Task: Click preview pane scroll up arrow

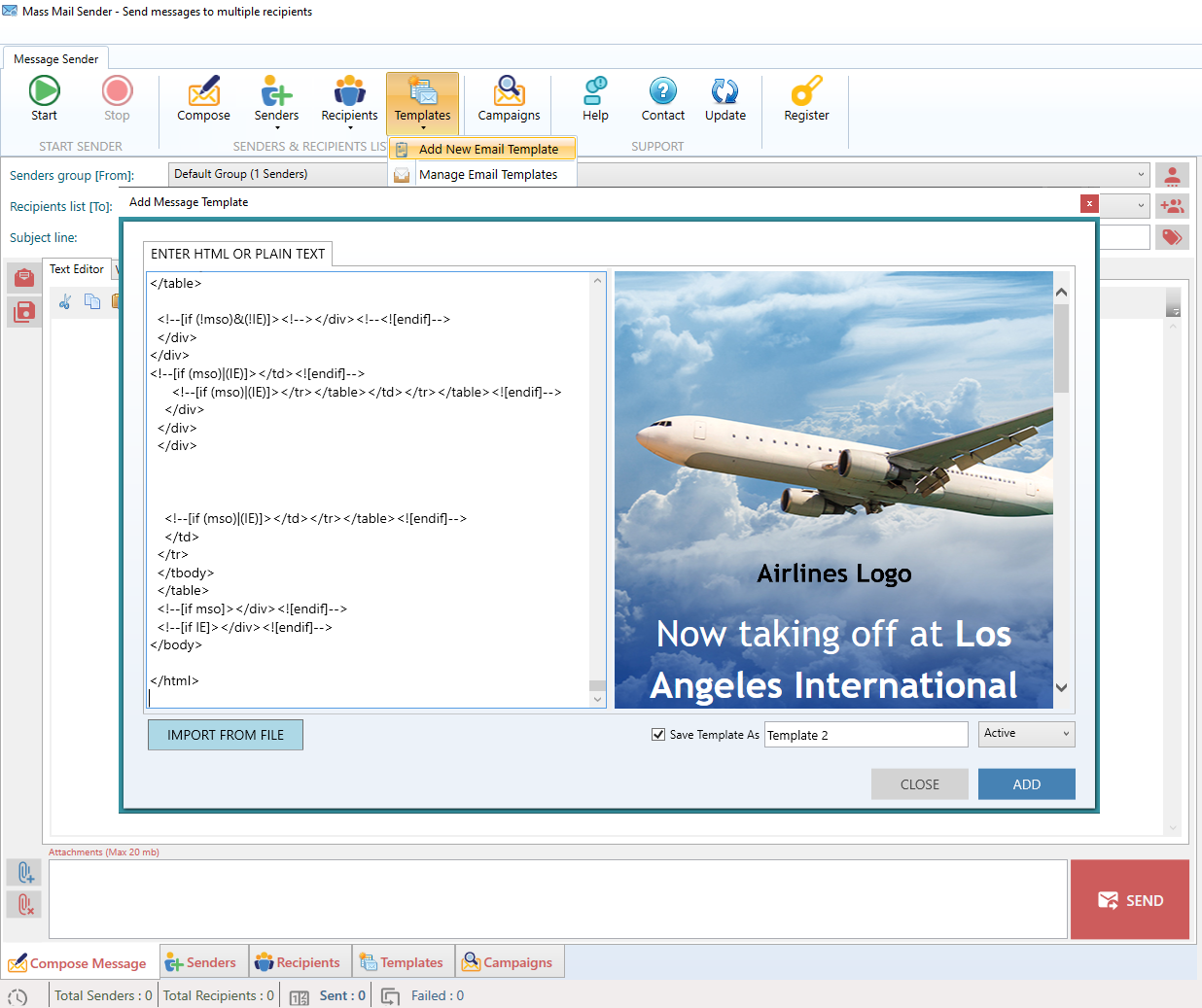Action: point(1062,291)
